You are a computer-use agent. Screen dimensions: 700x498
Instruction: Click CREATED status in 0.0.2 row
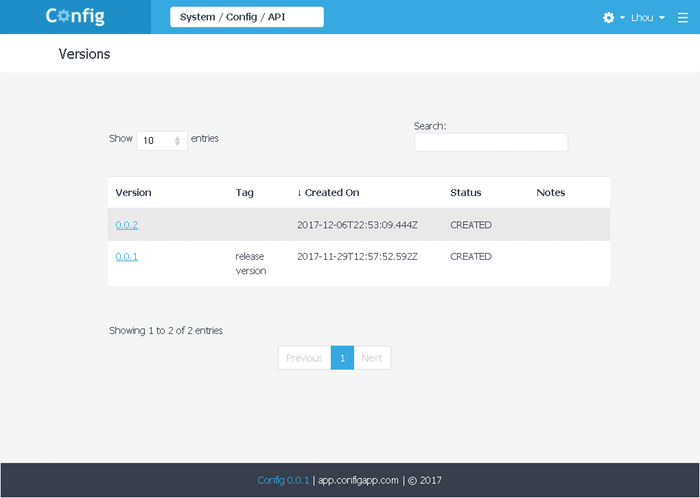(471, 225)
